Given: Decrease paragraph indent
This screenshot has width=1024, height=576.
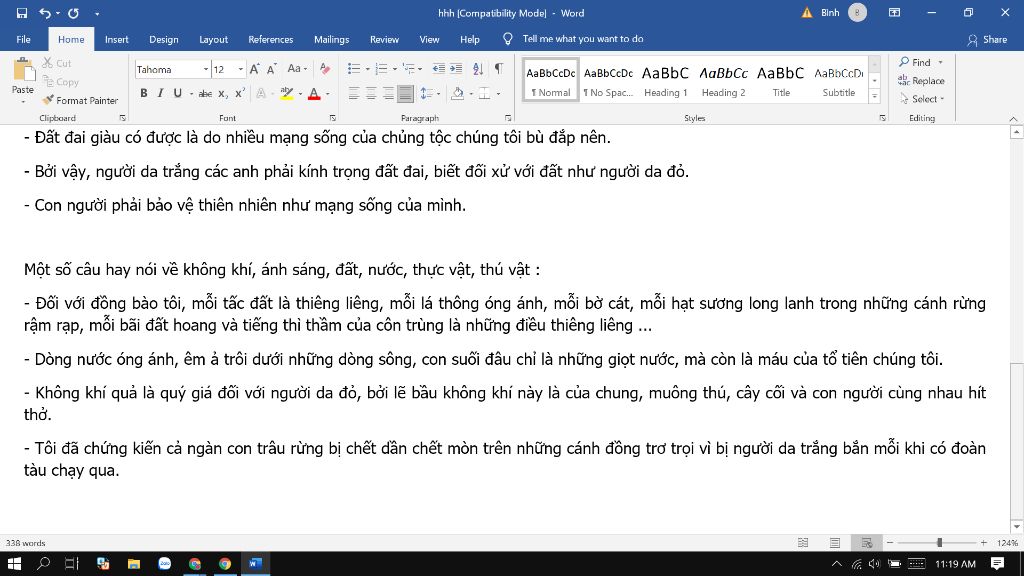Looking at the screenshot, I should 438,69.
